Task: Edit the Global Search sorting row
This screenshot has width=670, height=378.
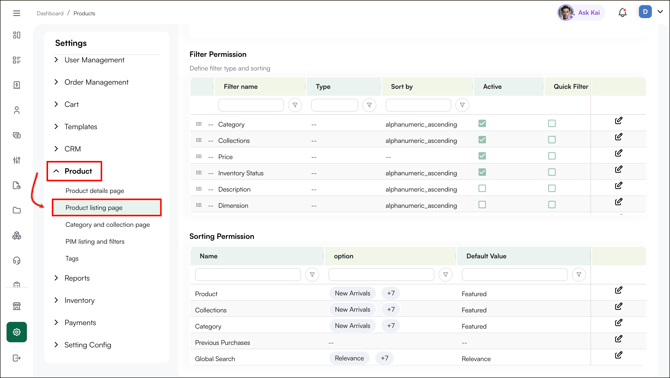Action: pos(618,355)
